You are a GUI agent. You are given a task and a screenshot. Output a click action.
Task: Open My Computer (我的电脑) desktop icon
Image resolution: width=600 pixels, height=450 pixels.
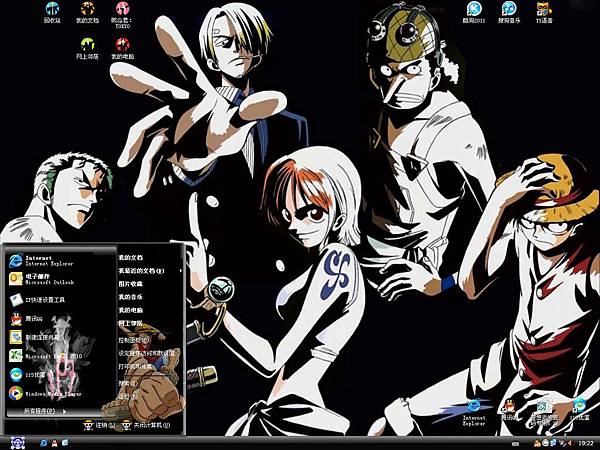[x=122, y=48]
